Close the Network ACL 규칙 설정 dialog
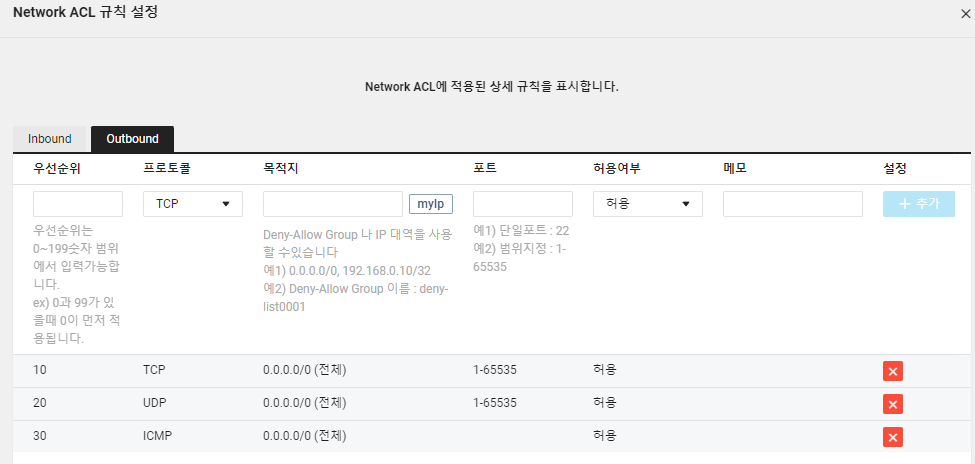The height and width of the screenshot is (464, 975). 965,14
